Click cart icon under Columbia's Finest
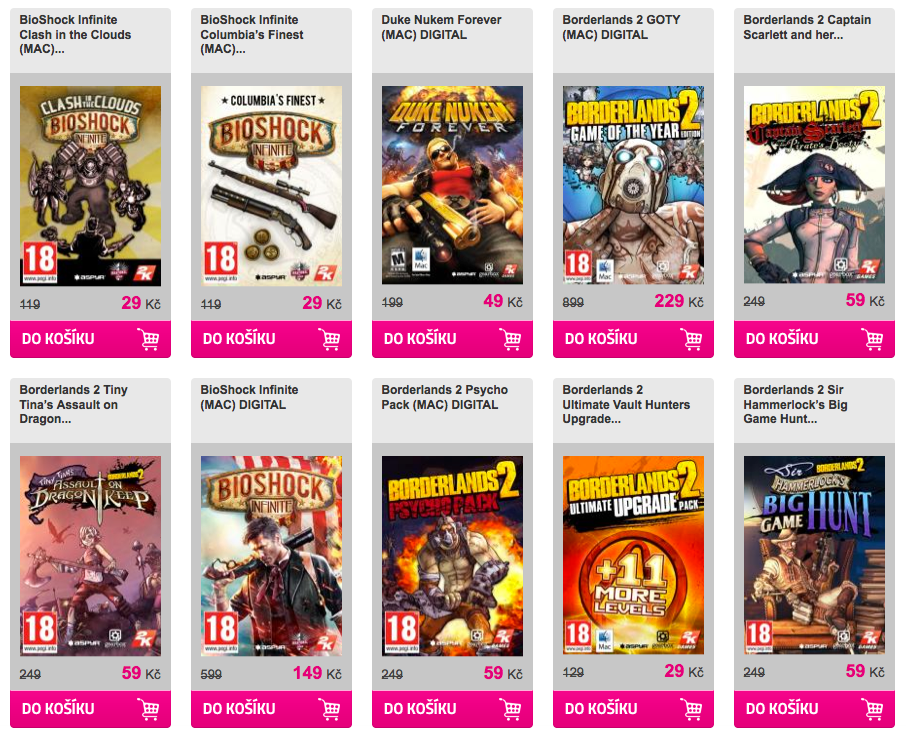906x742 pixels. 329,339
